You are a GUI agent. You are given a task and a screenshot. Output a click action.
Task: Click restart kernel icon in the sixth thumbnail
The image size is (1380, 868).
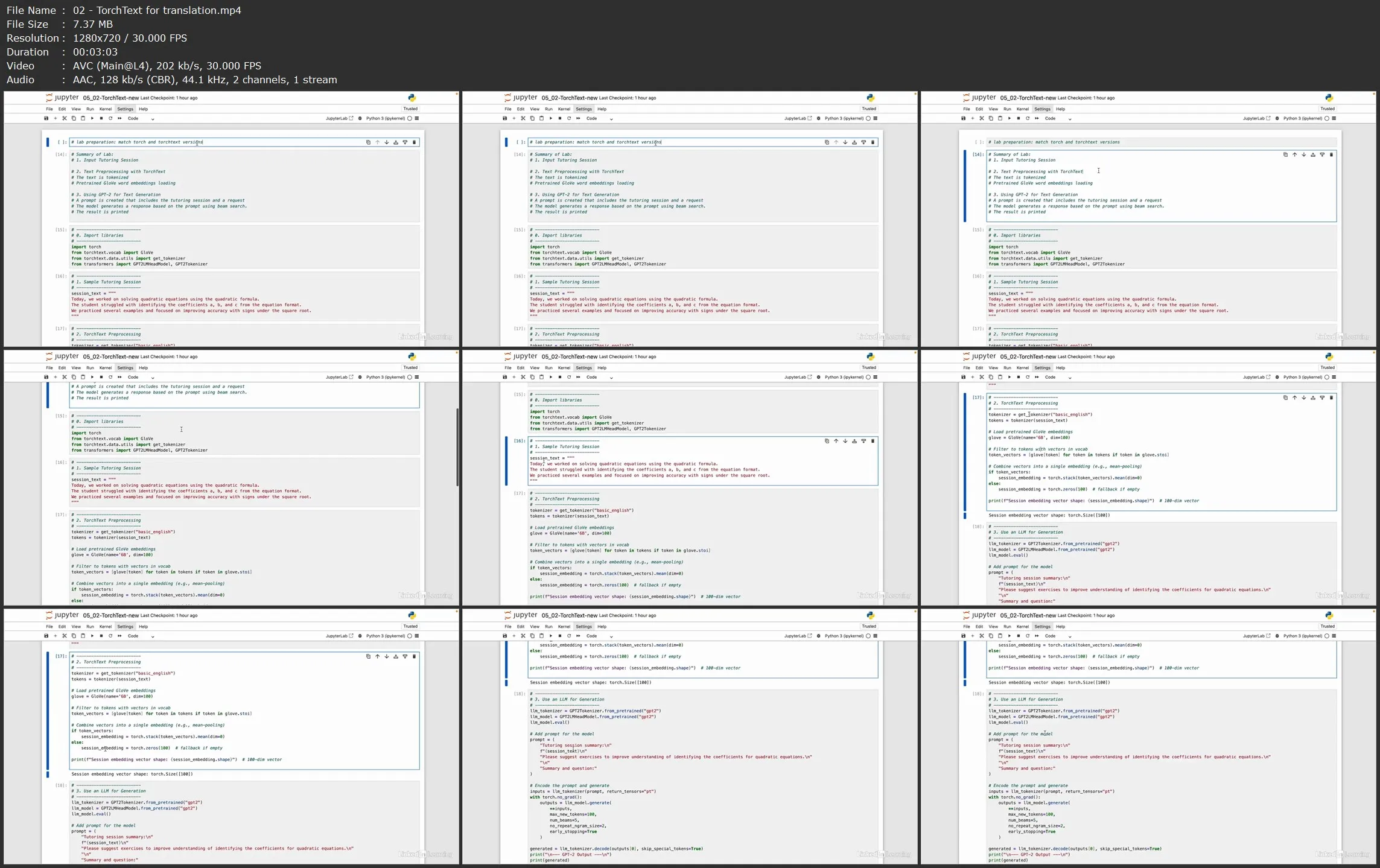pyautogui.click(x=1028, y=377)
